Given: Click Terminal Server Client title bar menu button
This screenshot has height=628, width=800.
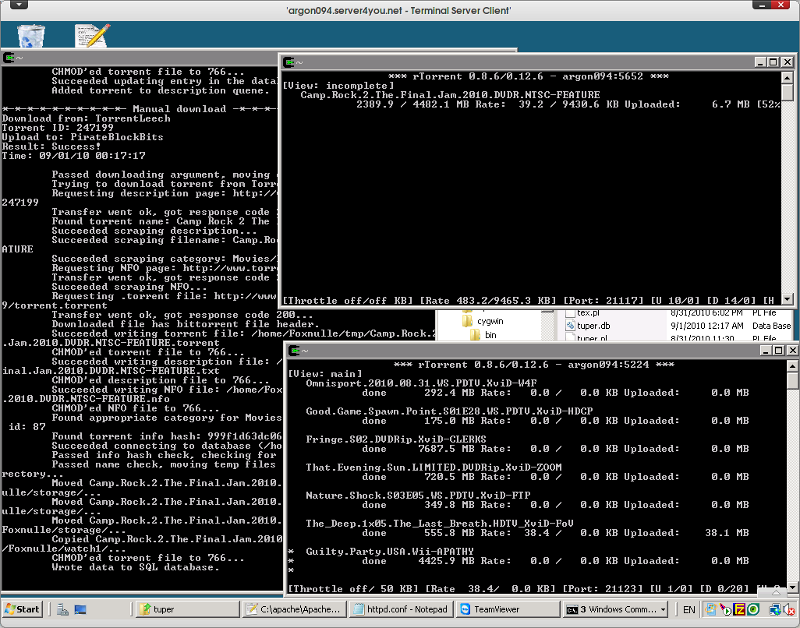Looking at the screenshot, I should coord(18,5).
